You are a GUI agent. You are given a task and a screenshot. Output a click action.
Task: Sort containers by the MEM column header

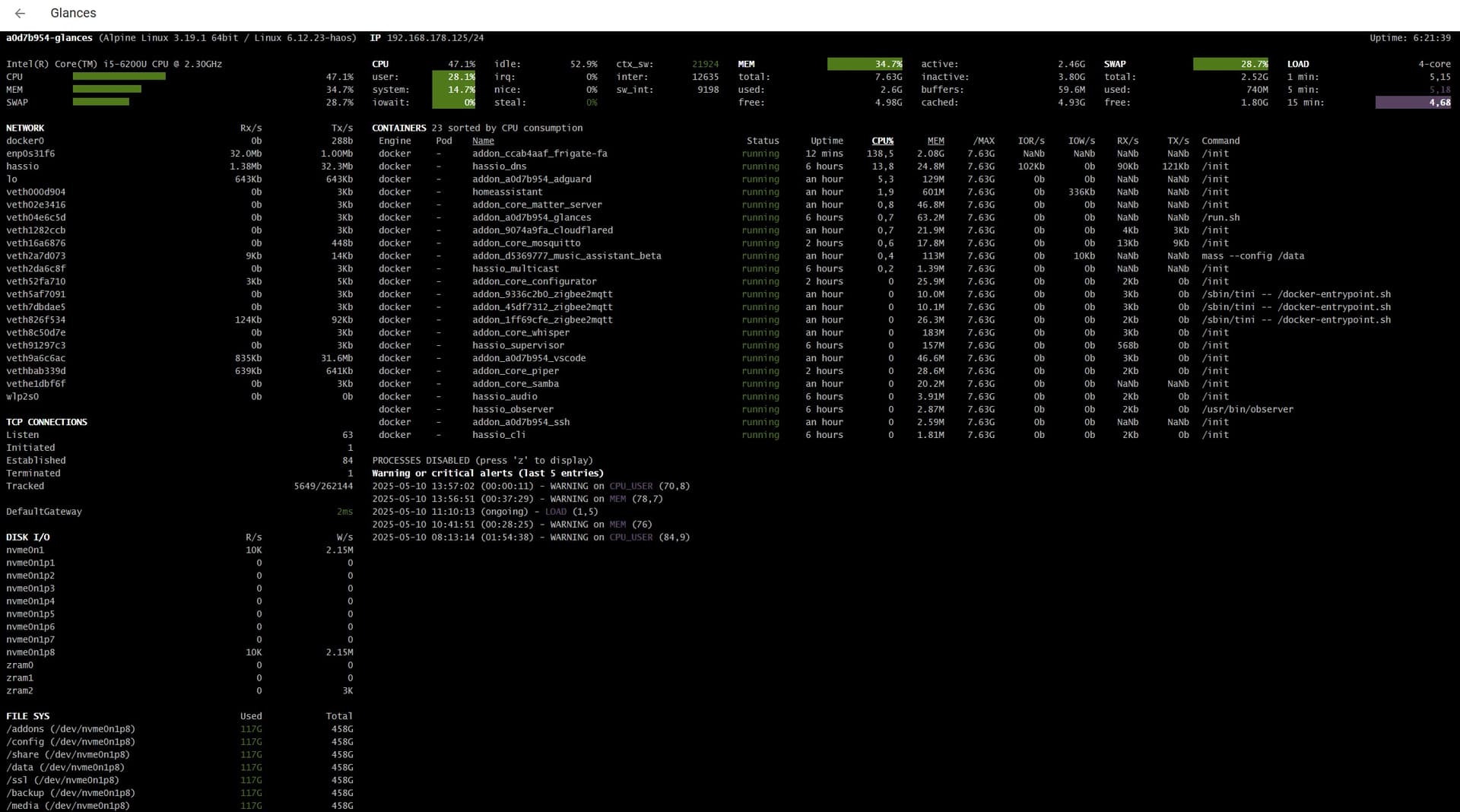pyautogui.click(x=935, y=141)
